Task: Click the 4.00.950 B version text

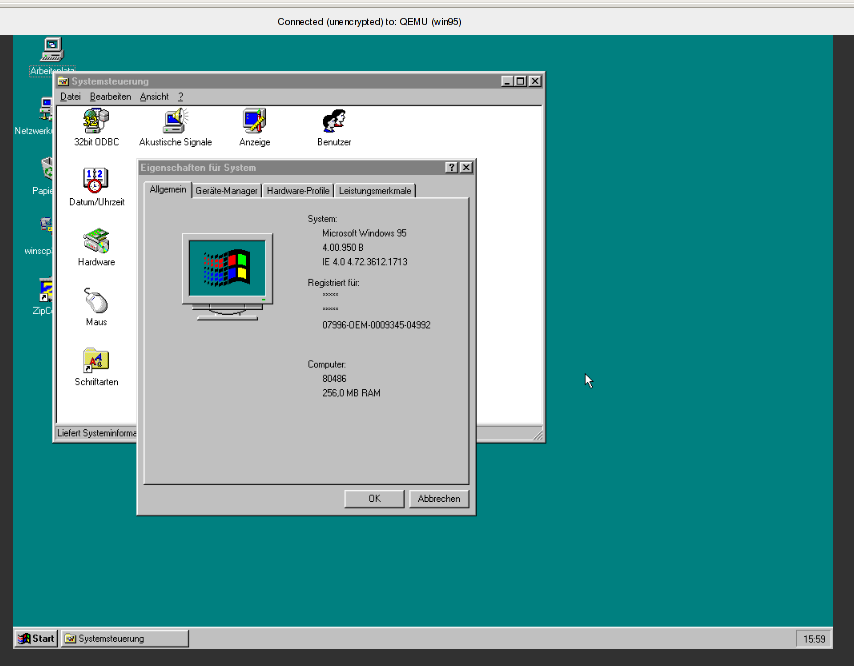Action: (x=343, y=248)
